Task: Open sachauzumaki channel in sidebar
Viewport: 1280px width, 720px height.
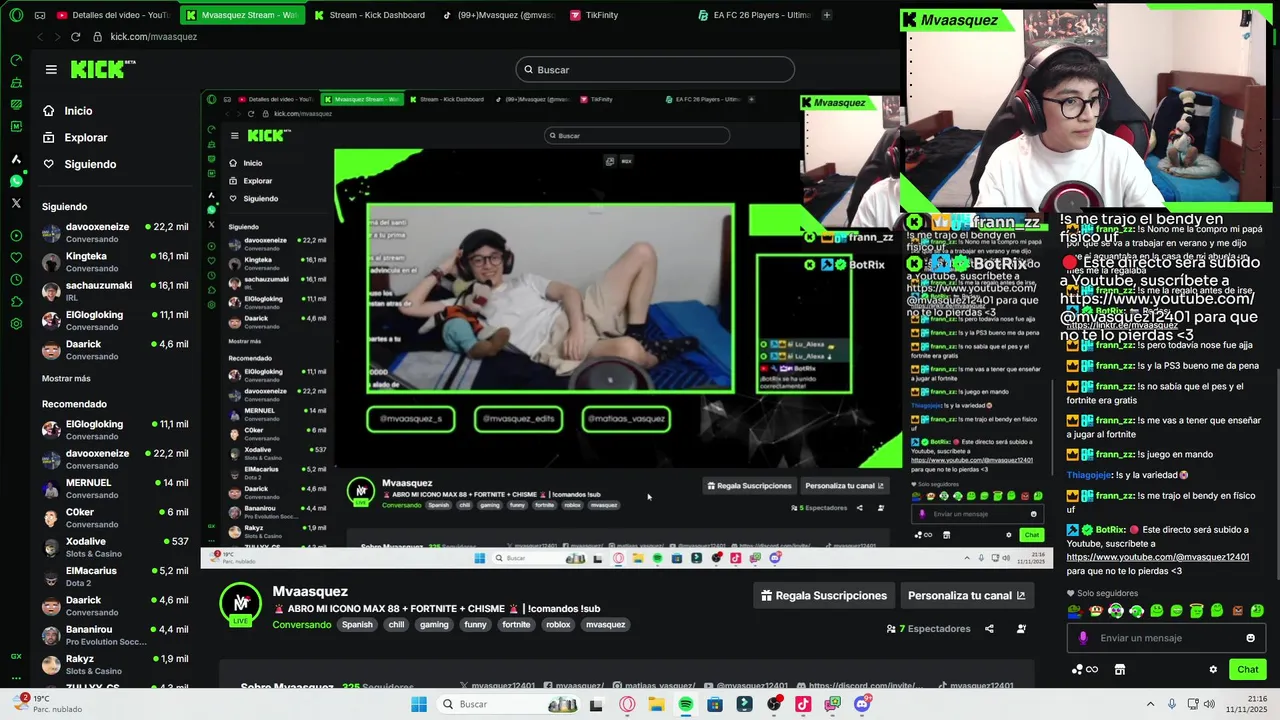Action: [115, 291]
